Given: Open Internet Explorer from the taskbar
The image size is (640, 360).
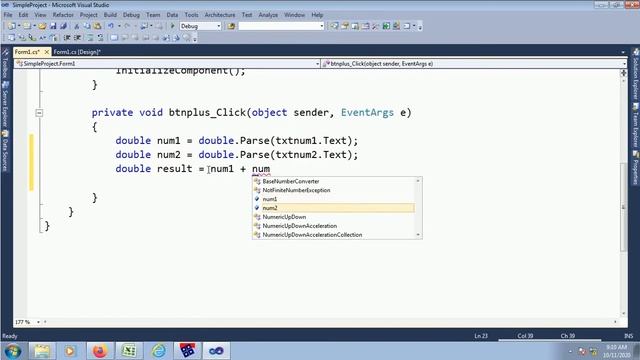Looking at the screenshot, I should pyautogui.click(x=158, y=351).
